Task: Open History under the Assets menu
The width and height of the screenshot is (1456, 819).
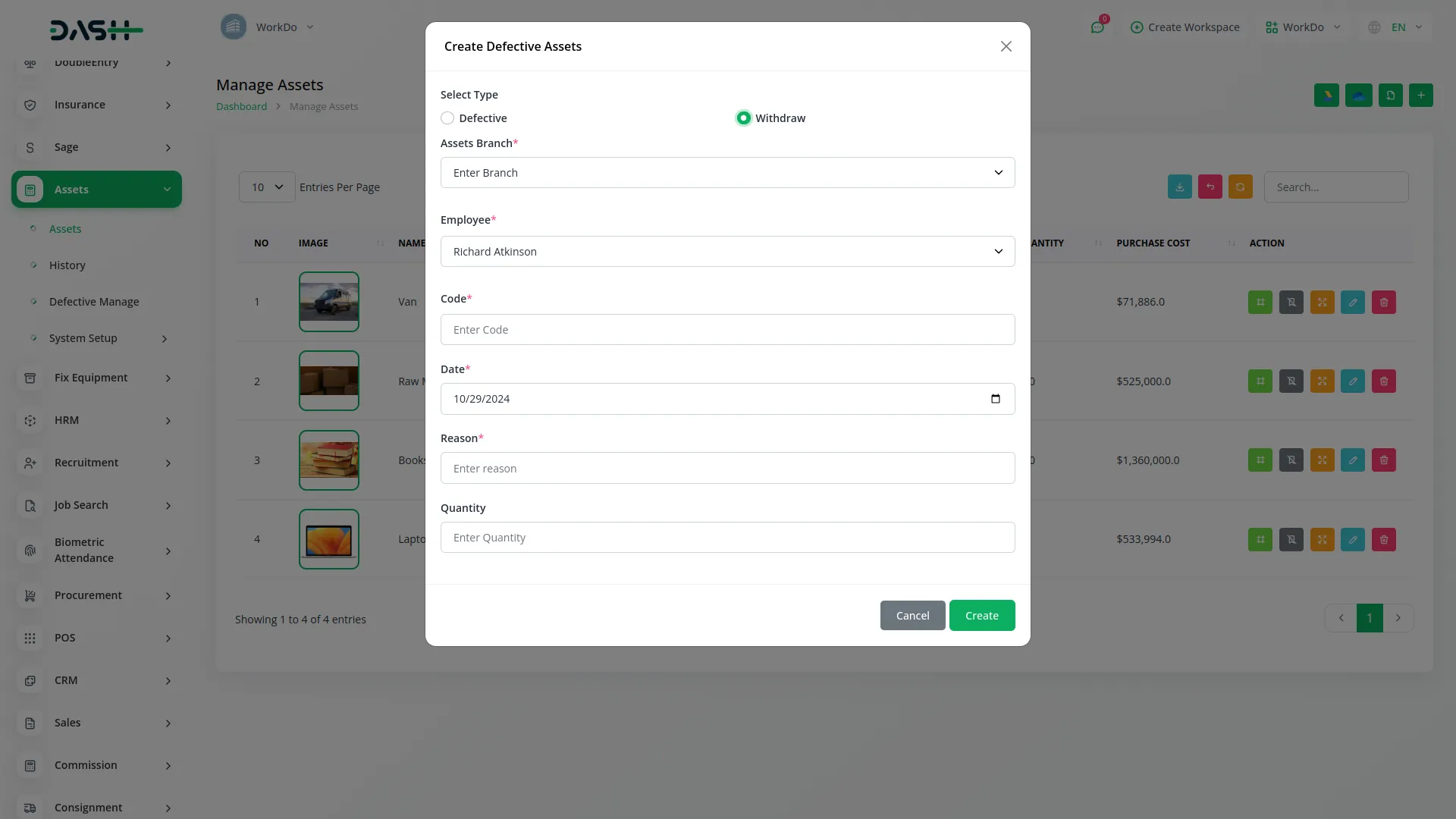Action: [67, 265]
